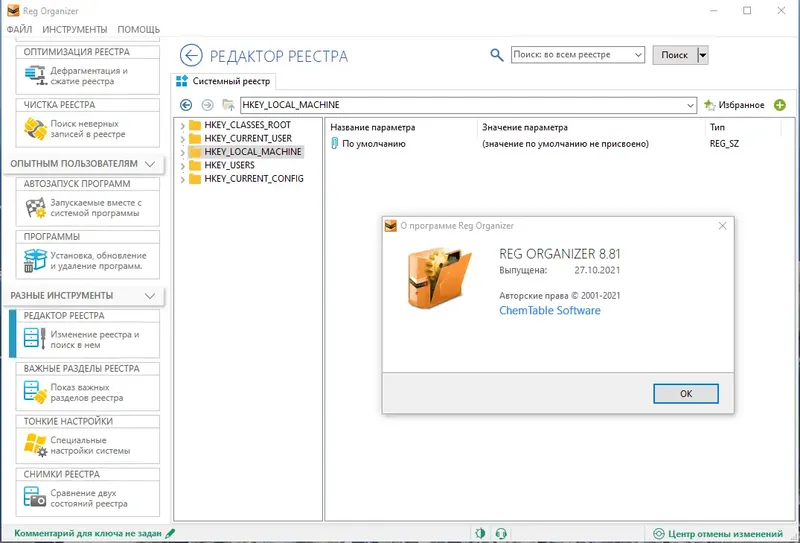Select Изменение реестра и поиск в нем
The height and width of the screenshot is (543, 800).
(88, 340)
